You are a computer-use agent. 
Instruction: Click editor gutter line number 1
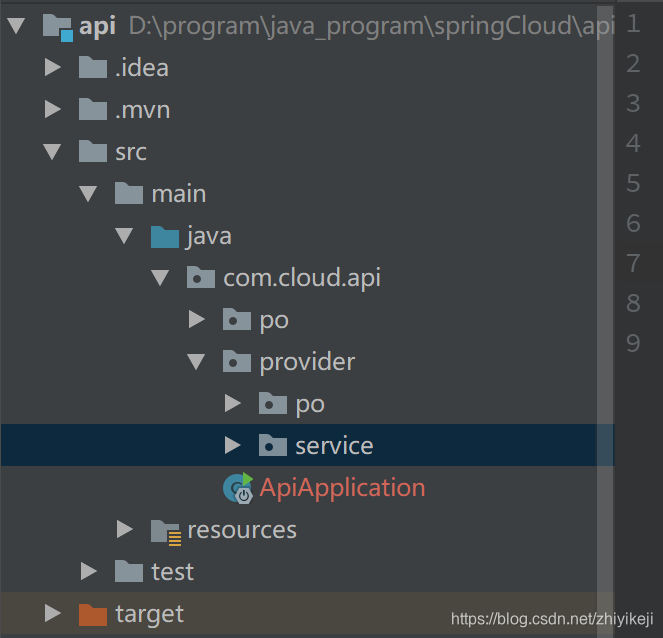click(x=633, y=24)
